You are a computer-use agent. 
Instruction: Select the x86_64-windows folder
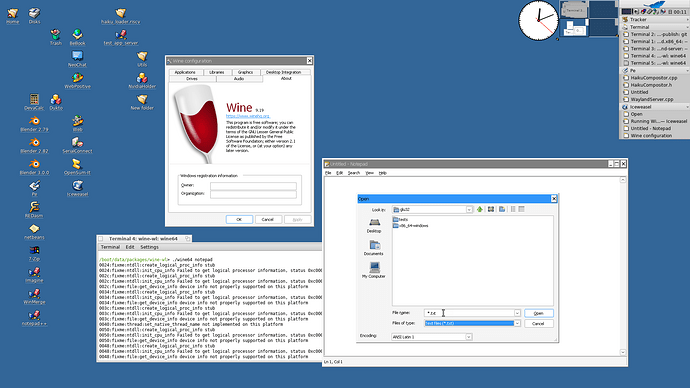point(411,226)
